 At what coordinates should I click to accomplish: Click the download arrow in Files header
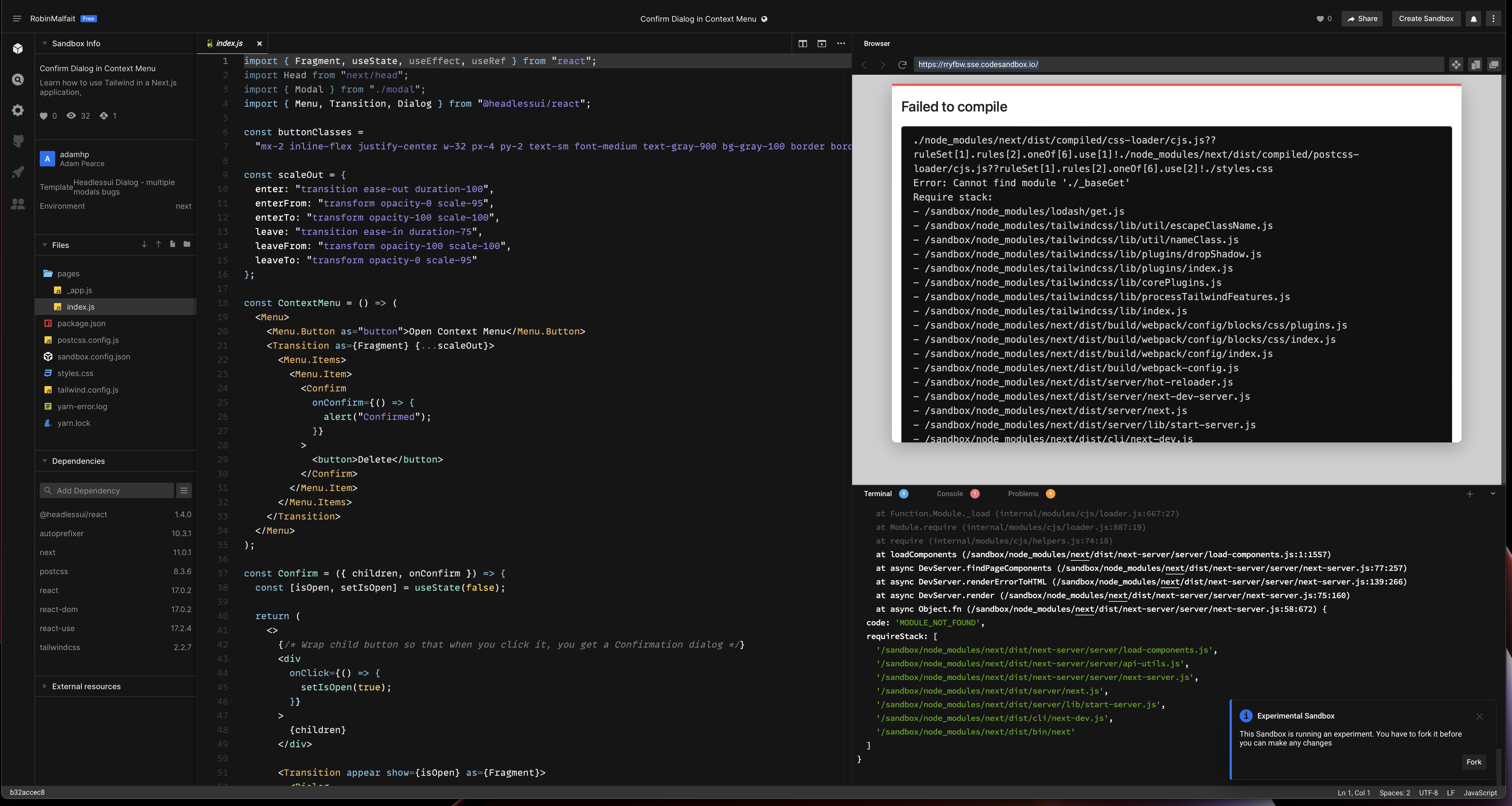click(144, 245)
